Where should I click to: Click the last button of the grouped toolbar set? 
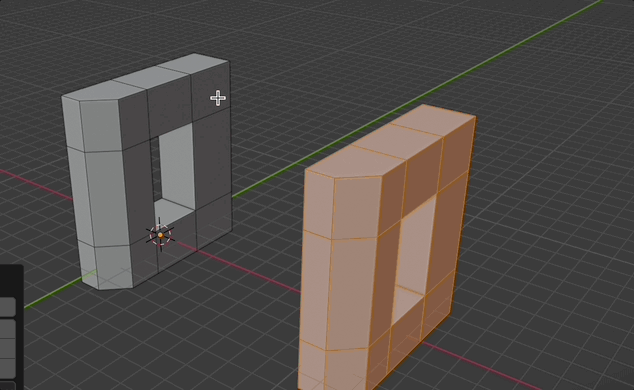point(7,368)
